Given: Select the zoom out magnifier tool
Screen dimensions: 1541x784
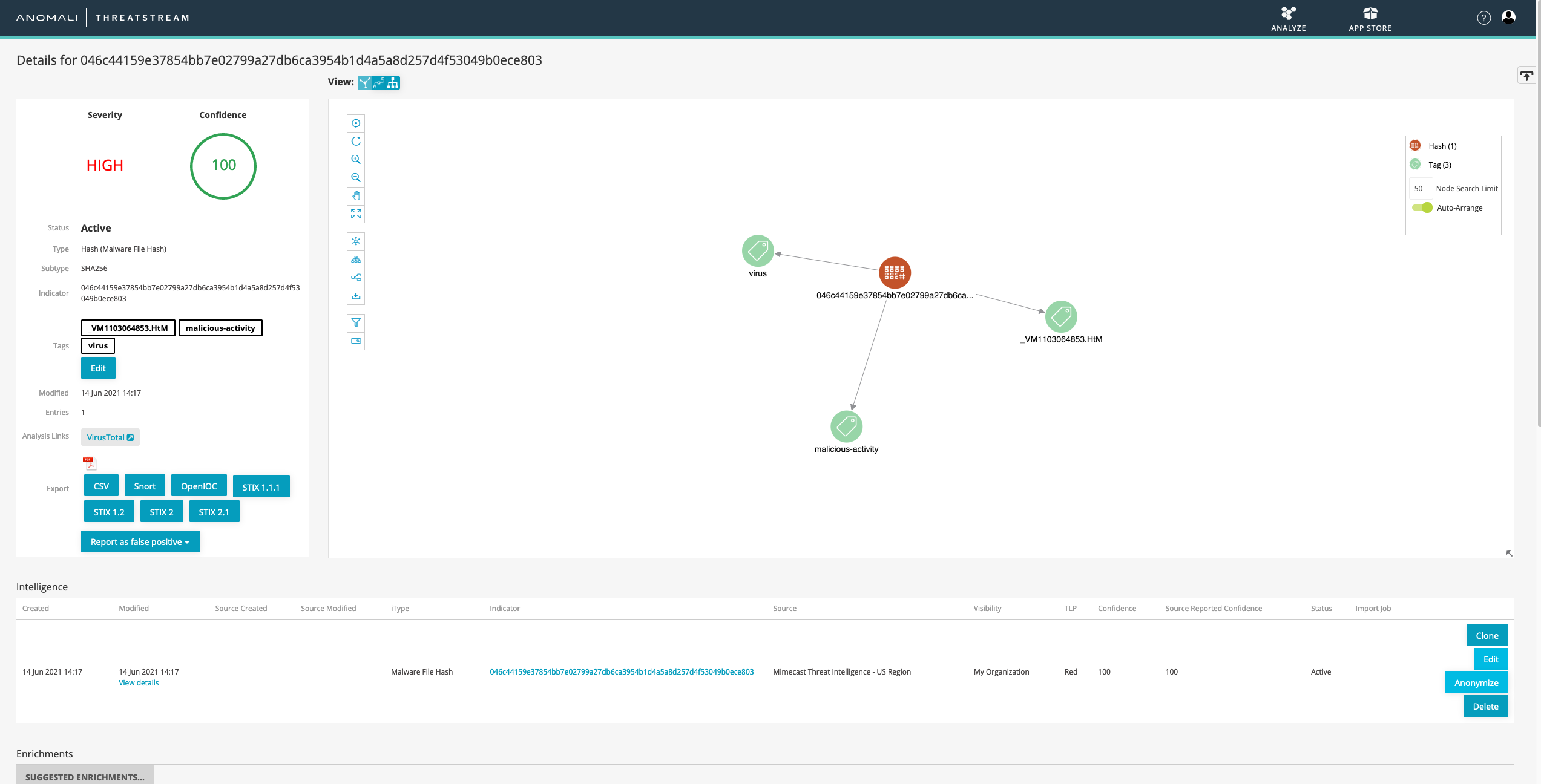Looking at the screenshot, I should [356, 177].
